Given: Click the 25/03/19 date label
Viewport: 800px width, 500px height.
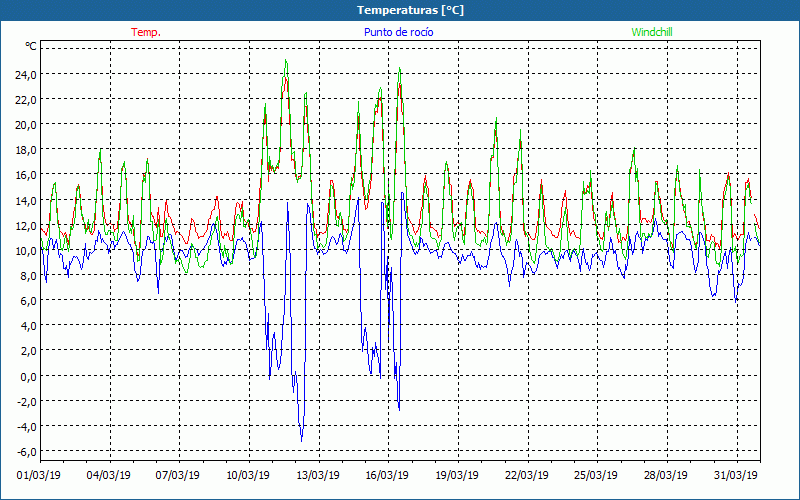Looking at the screenshot, I should (x=597, y=475).
